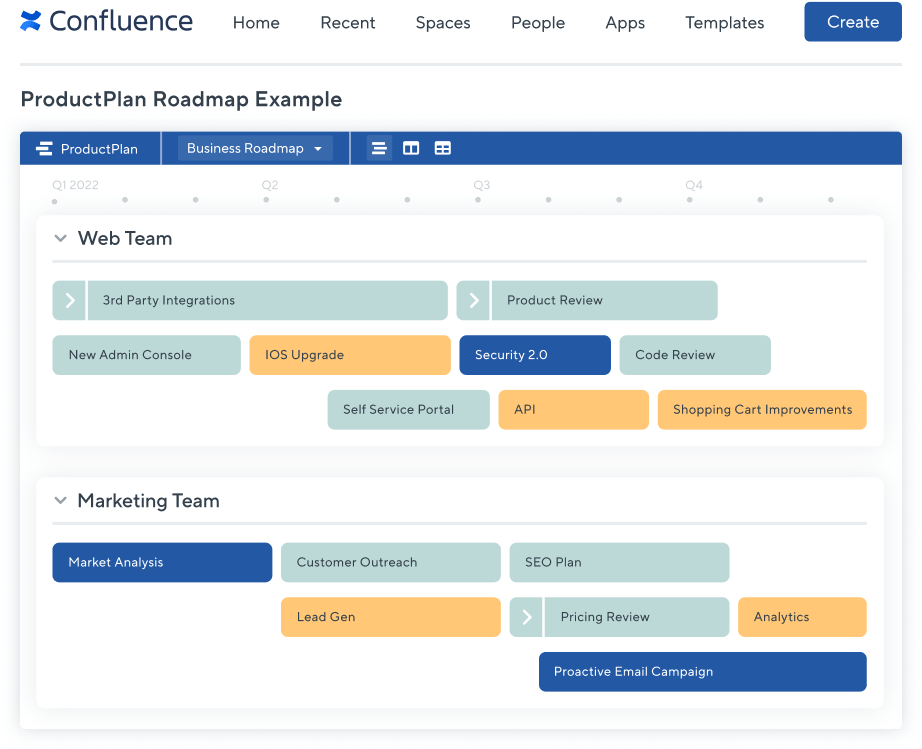Select the Customer Outreach bar
This screenshot has width=922, height=749.
(390, 563)
